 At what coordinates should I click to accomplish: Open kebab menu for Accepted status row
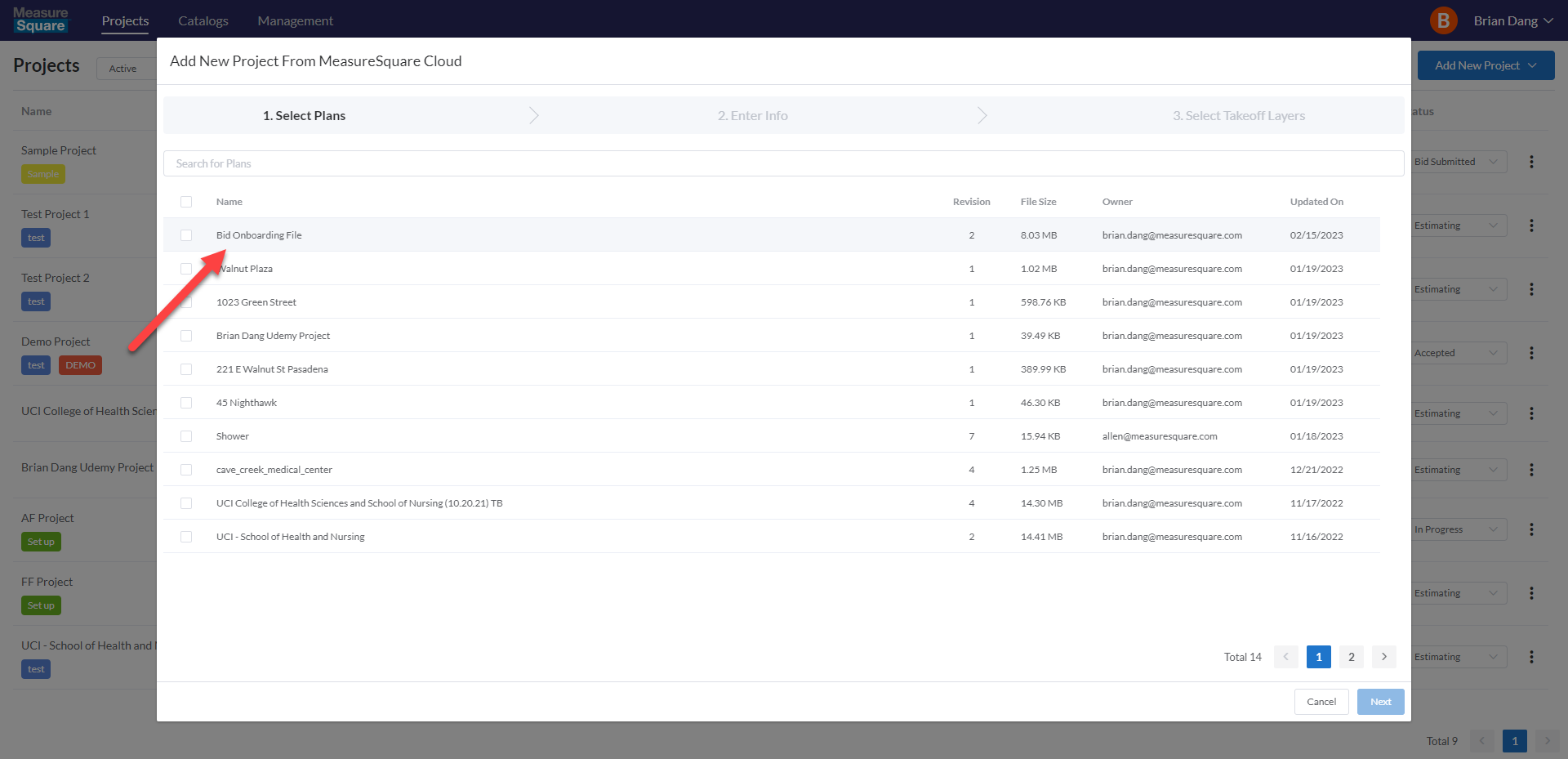1531,353
